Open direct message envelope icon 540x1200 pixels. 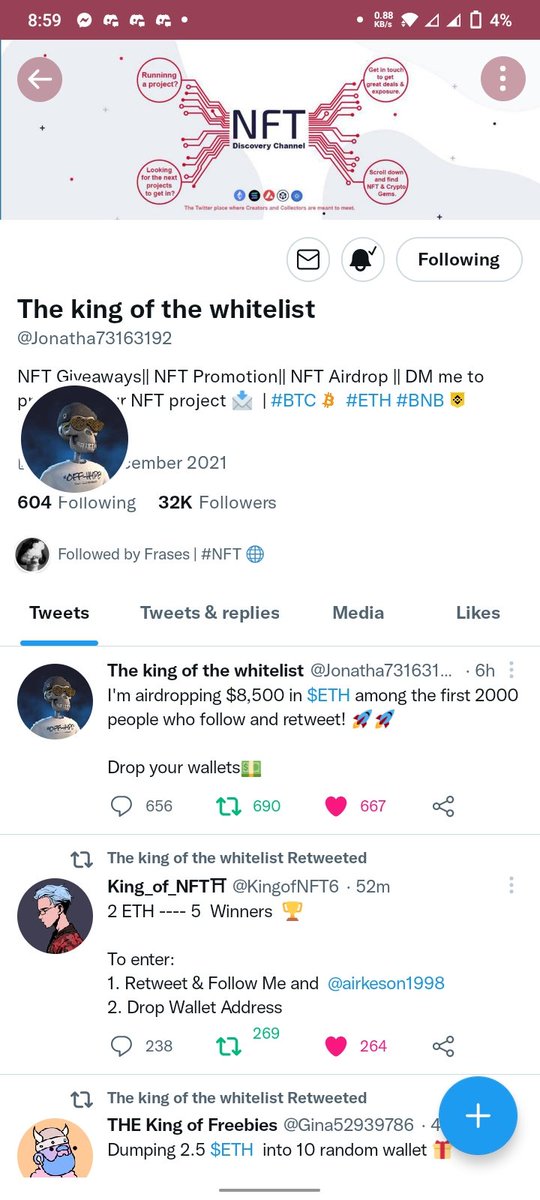308,260
